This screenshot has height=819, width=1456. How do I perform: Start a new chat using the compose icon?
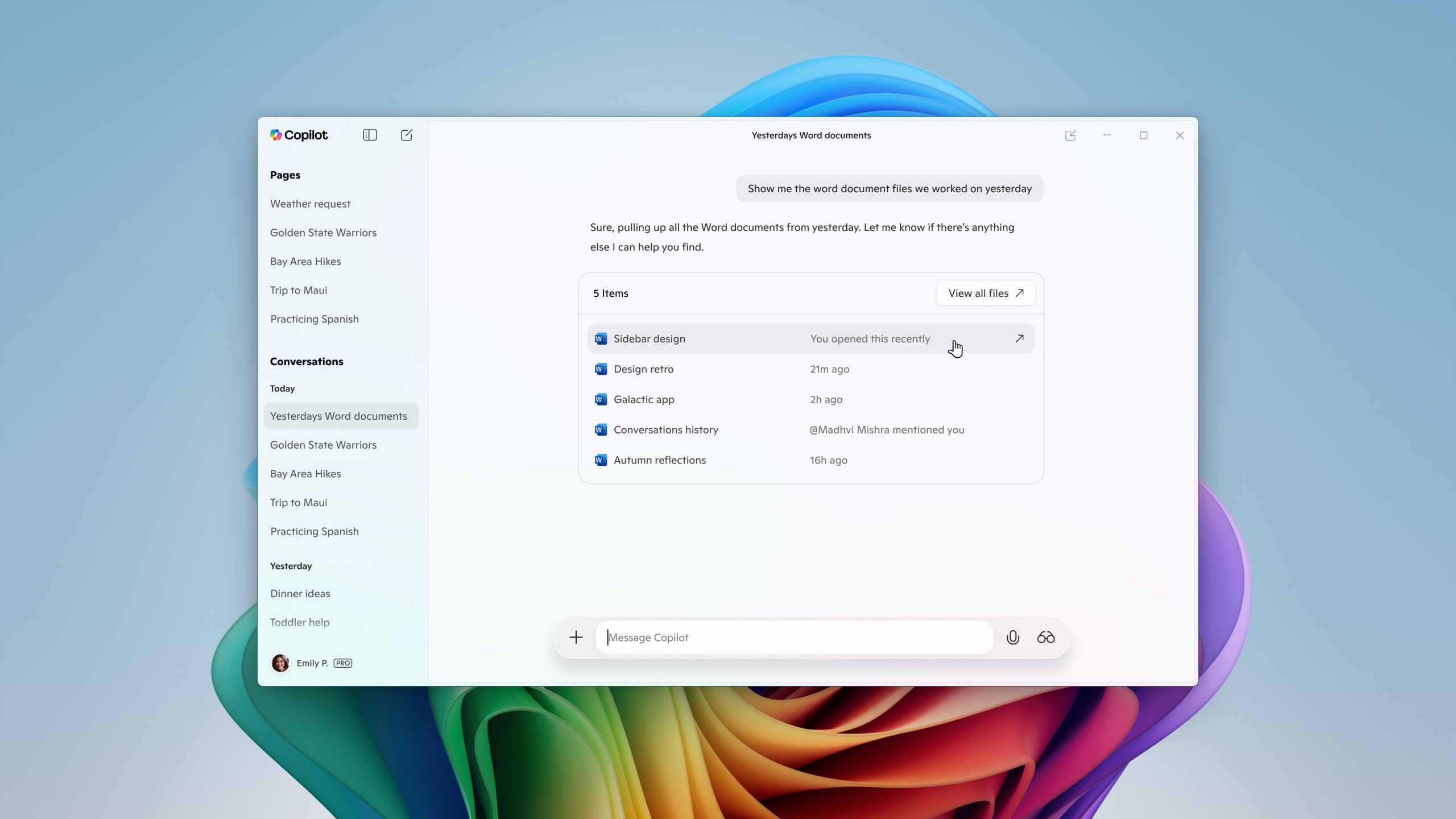point(407,135)
